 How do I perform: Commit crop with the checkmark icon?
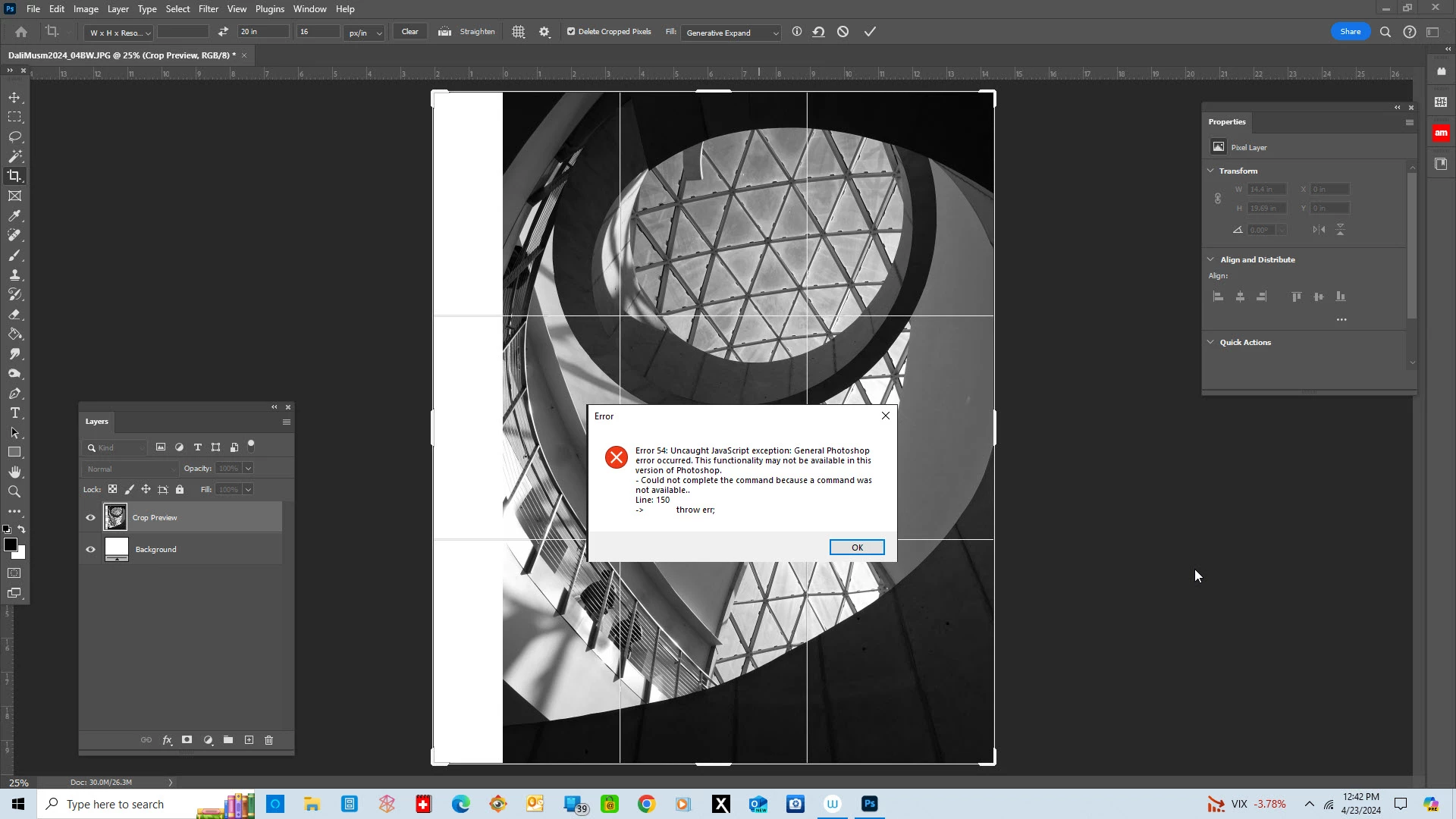870,32
